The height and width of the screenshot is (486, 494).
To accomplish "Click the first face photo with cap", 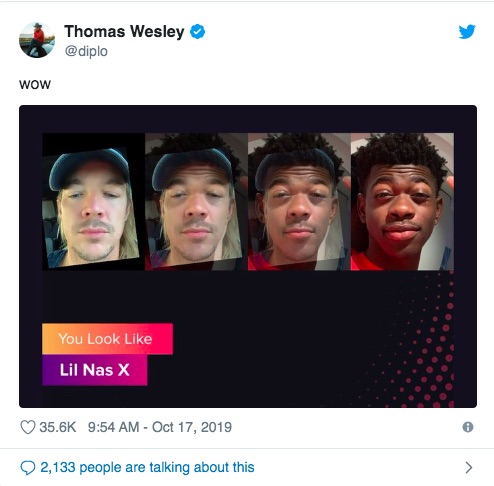I will point(93,201).
